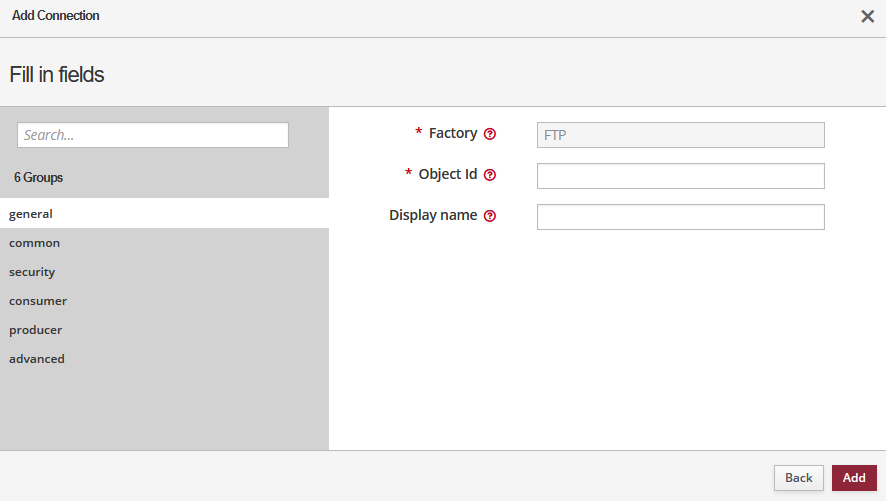
Task: Click into the Display name field
Action: click(x=680, y=217)
